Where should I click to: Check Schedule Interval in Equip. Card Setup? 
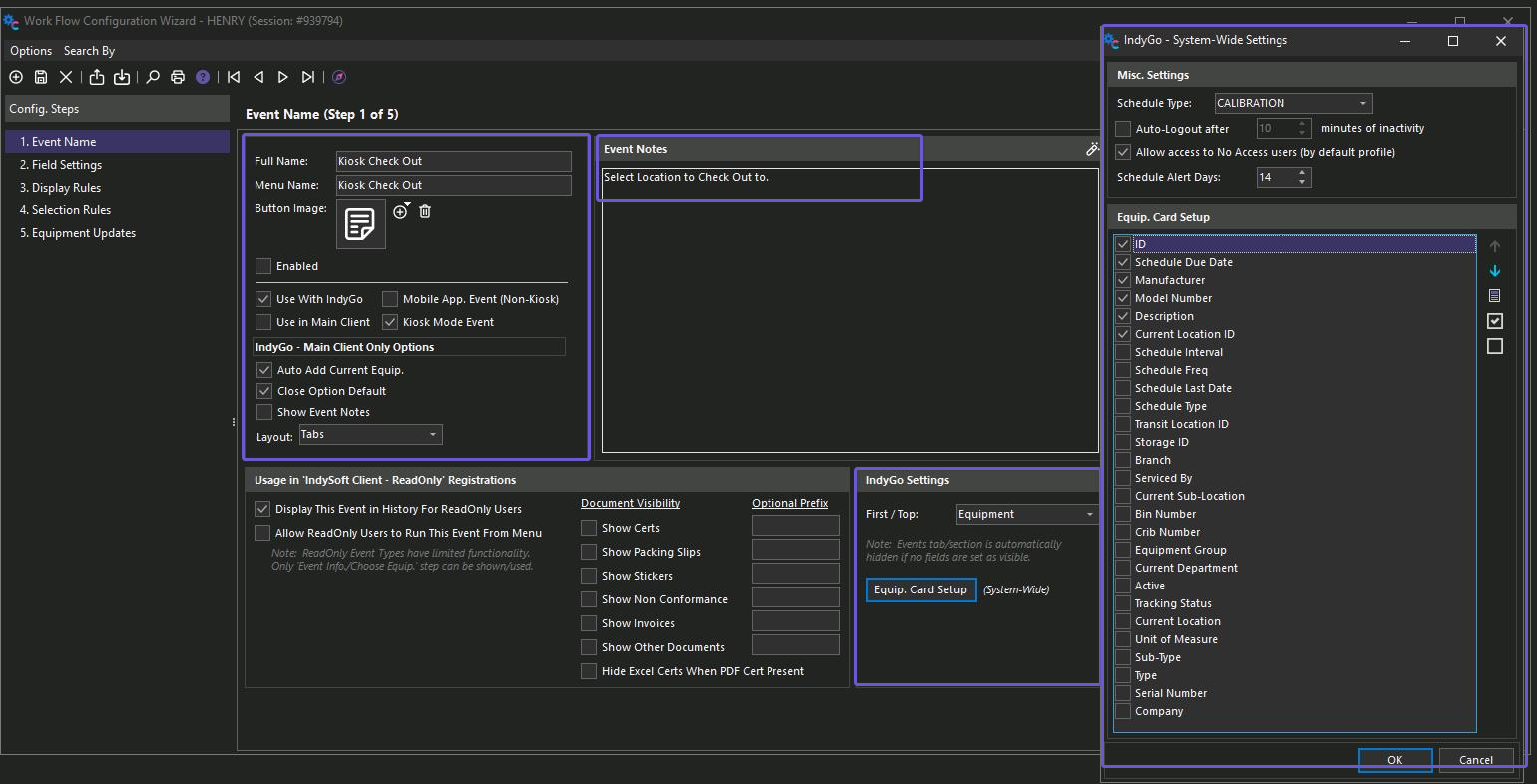[1123, 352]
